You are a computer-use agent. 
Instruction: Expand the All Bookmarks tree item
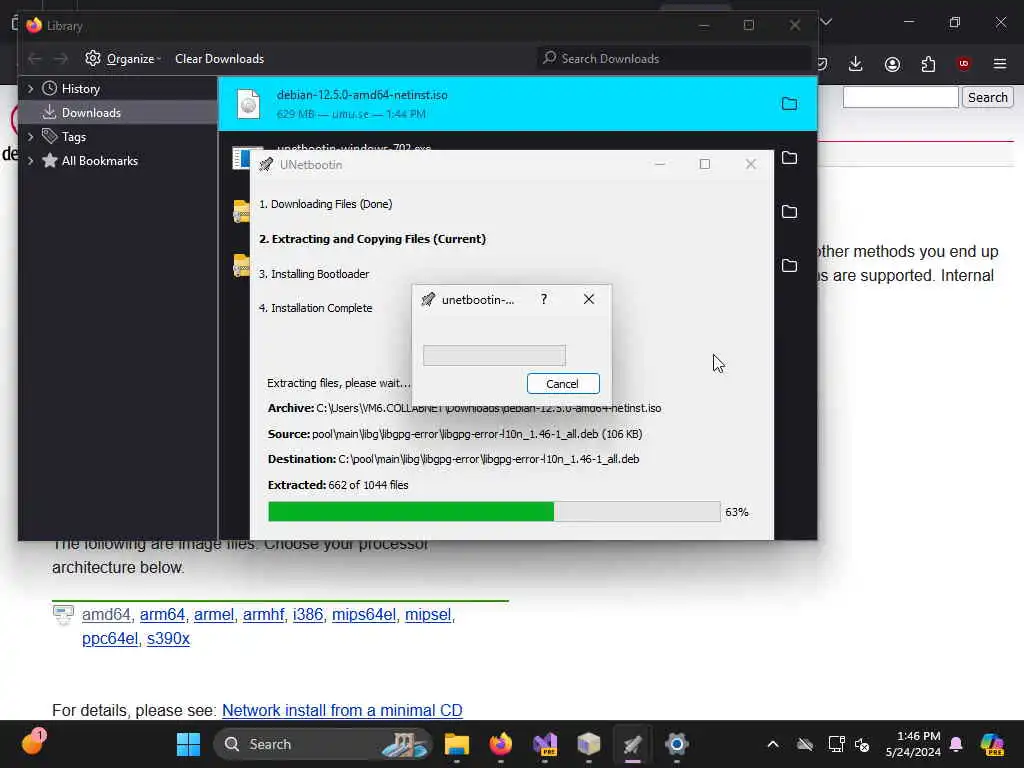pyautogui.click(x=30, y=161)
